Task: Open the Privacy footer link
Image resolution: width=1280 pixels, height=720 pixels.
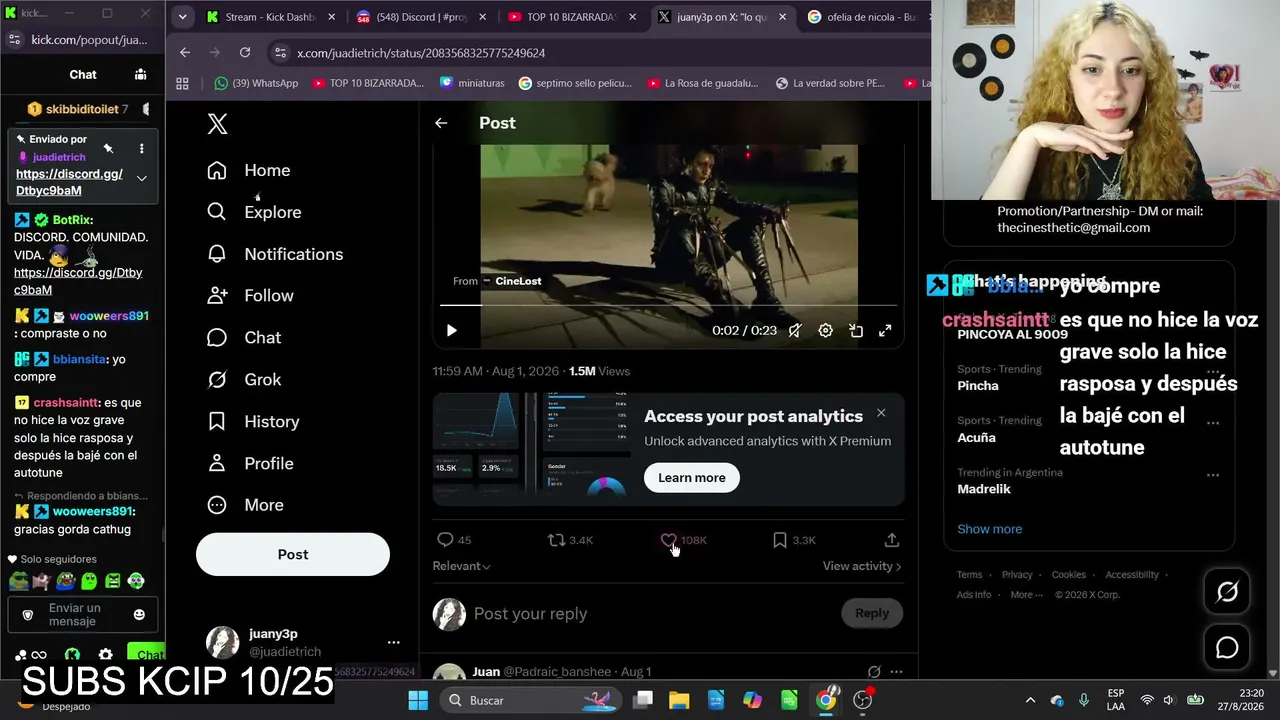Action: pos(1017,575)
